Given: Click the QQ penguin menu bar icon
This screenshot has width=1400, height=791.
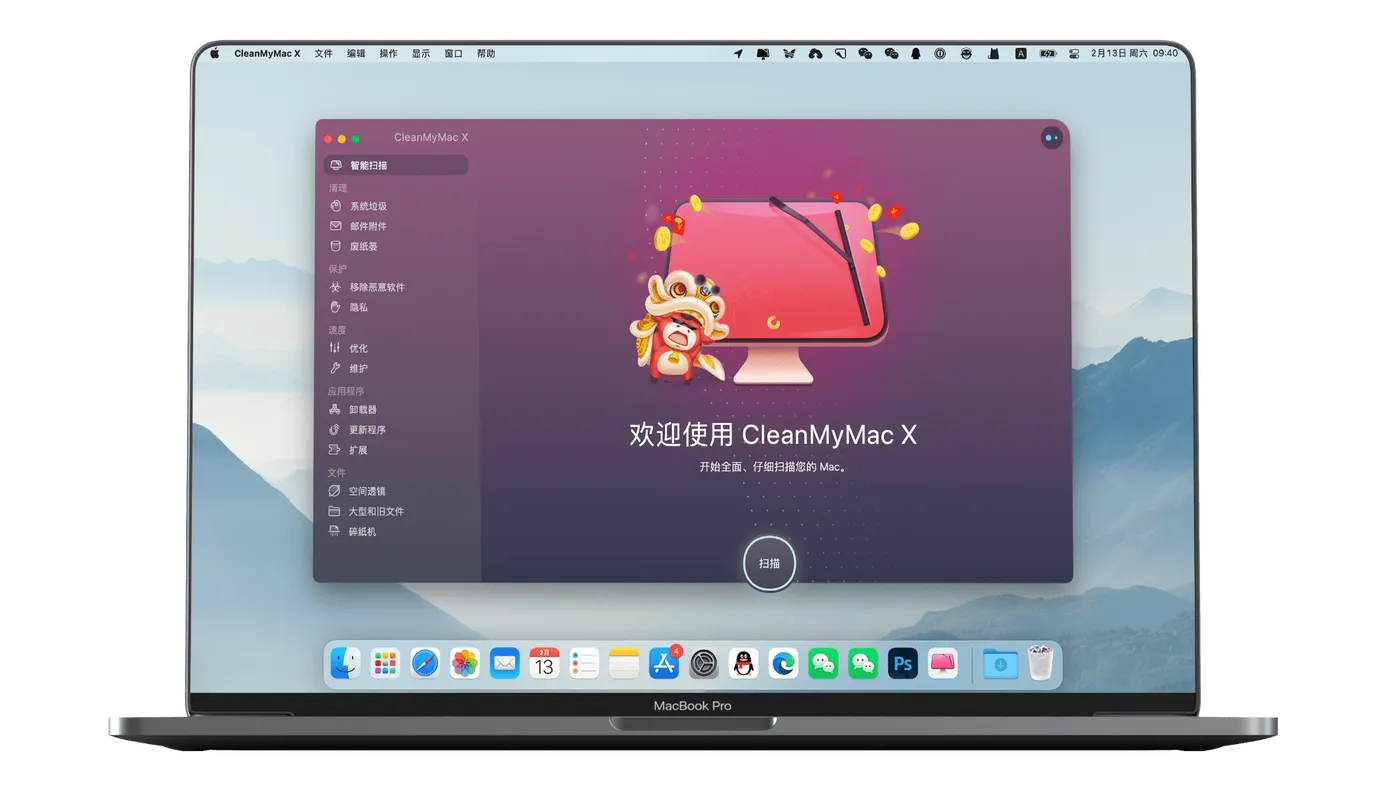Looking at the screenshot, I should 916,54.
